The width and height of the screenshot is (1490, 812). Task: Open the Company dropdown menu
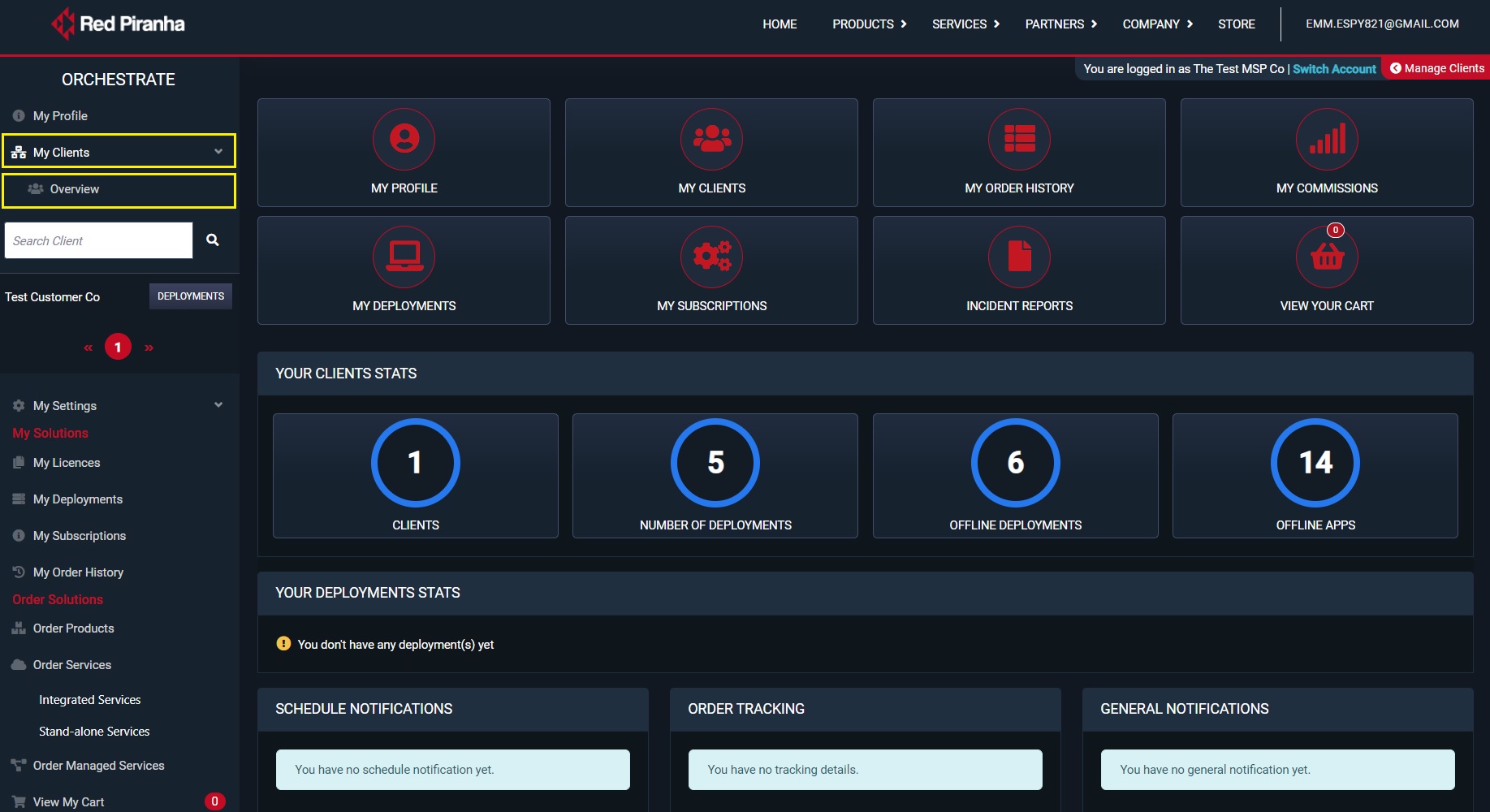point(1157,24)
